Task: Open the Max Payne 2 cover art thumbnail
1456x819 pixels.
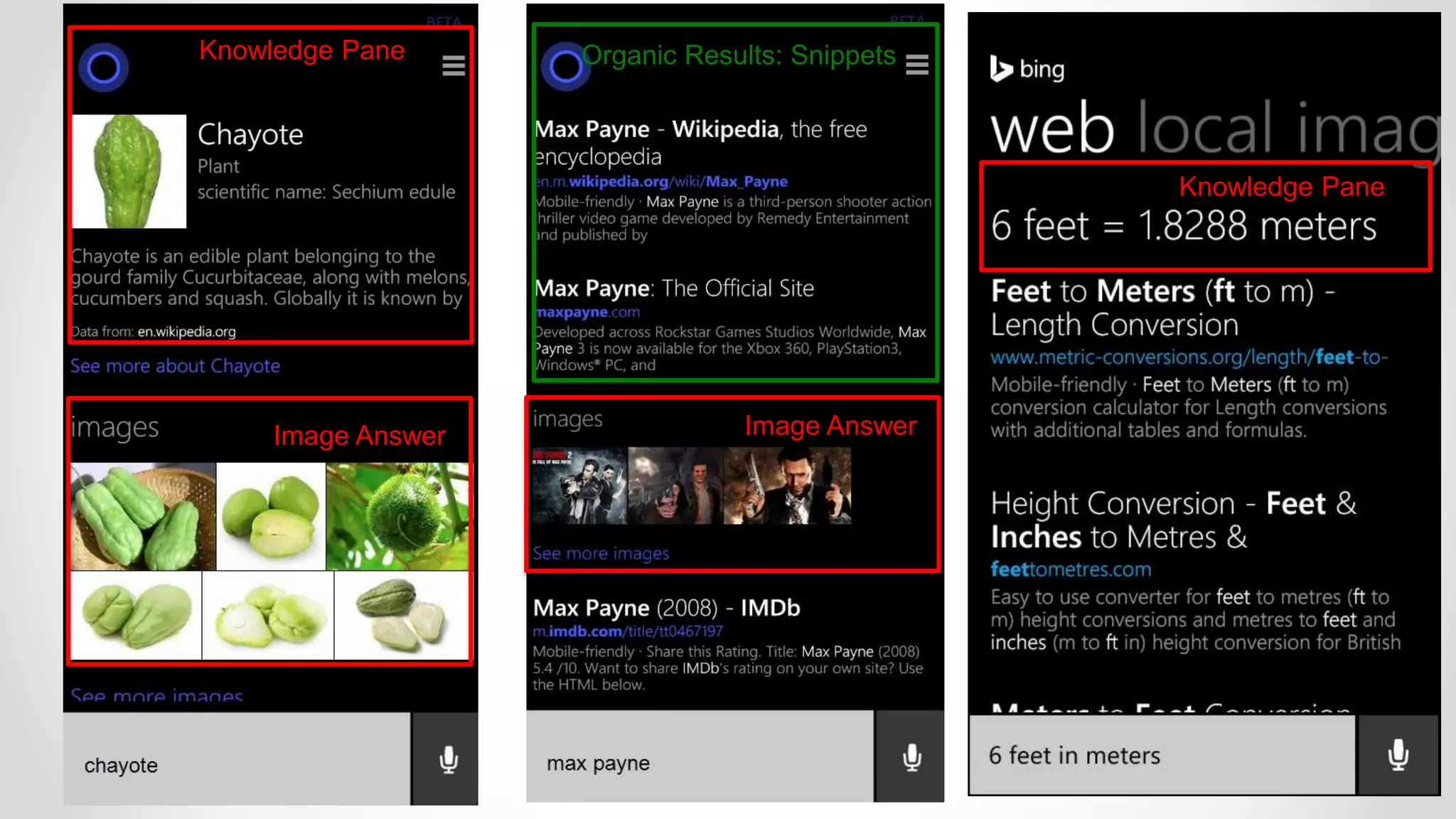Action: 579,486
